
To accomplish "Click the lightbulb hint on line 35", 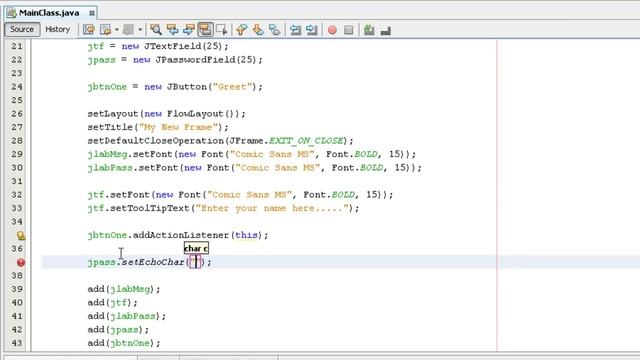I will point(20,235).
